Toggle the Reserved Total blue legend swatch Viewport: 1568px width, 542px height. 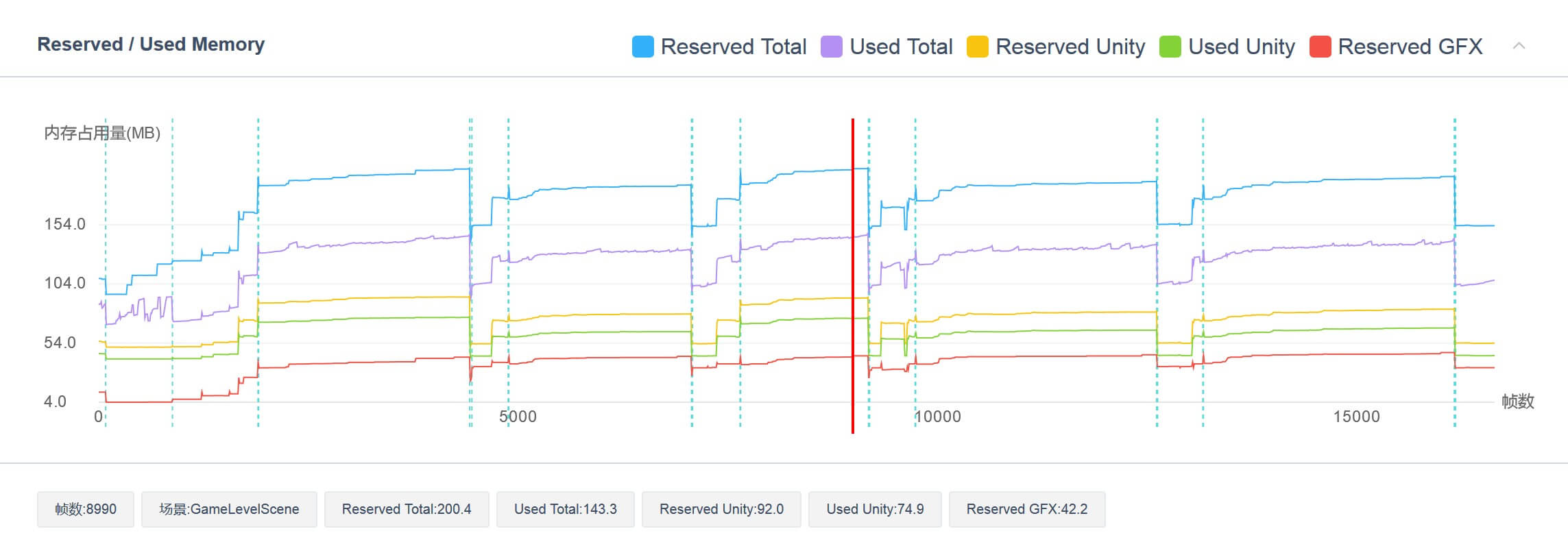tap(642, 47)
